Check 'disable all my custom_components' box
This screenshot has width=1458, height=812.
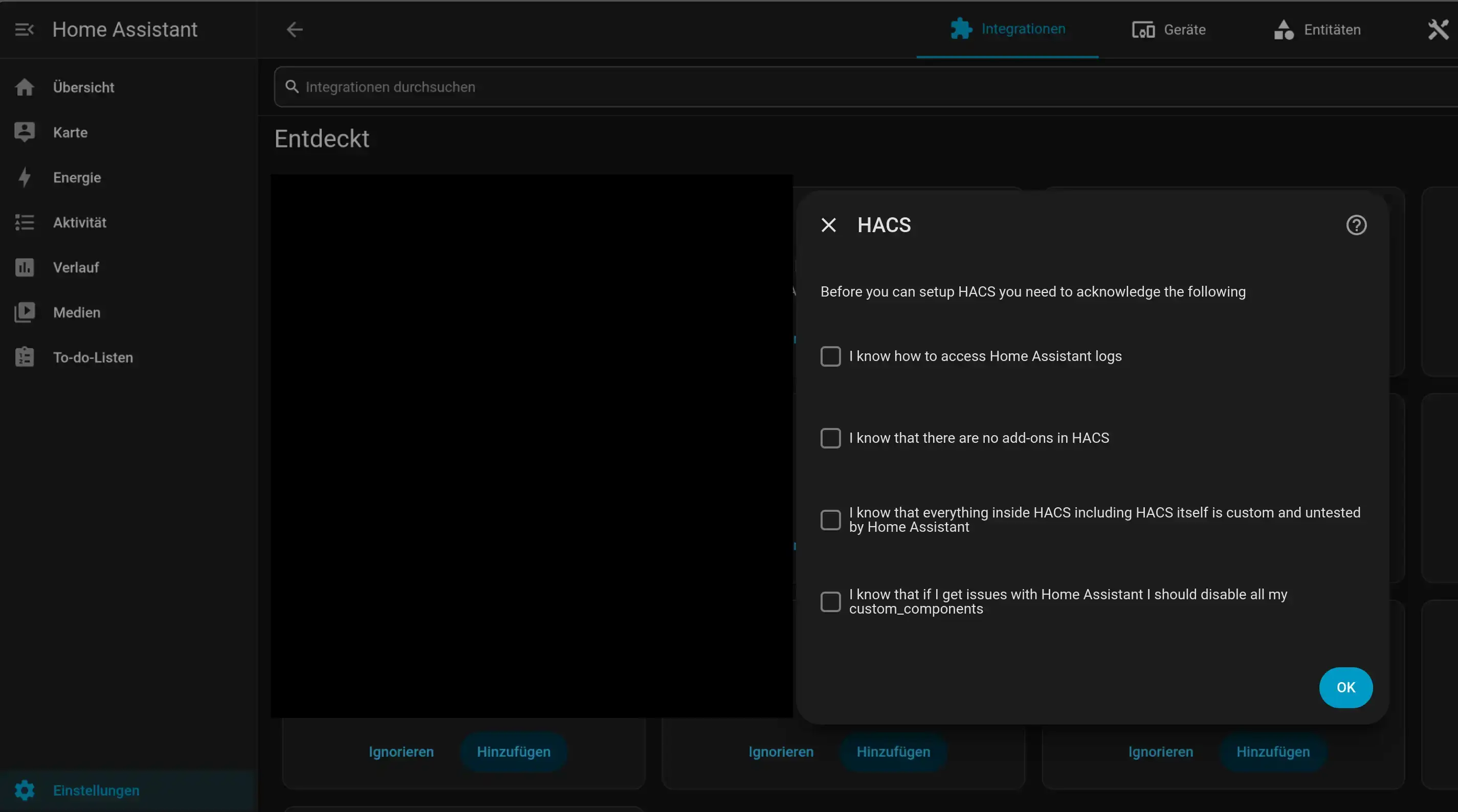(x=830, y=602)
